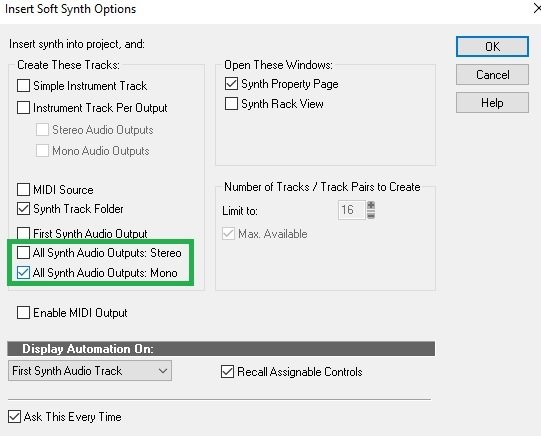Open Display Automation On dropdown
Viewport: 541px width, 436px height.
click(x=90, y=371)
